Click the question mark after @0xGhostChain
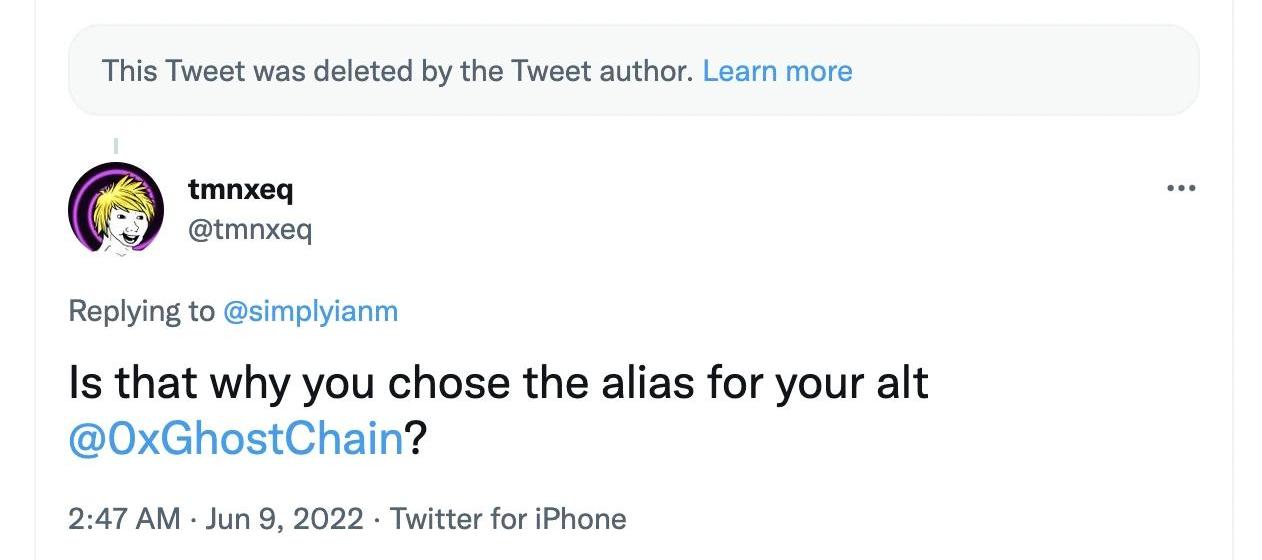The image size is (1262, 560). (x=416, y=439)
